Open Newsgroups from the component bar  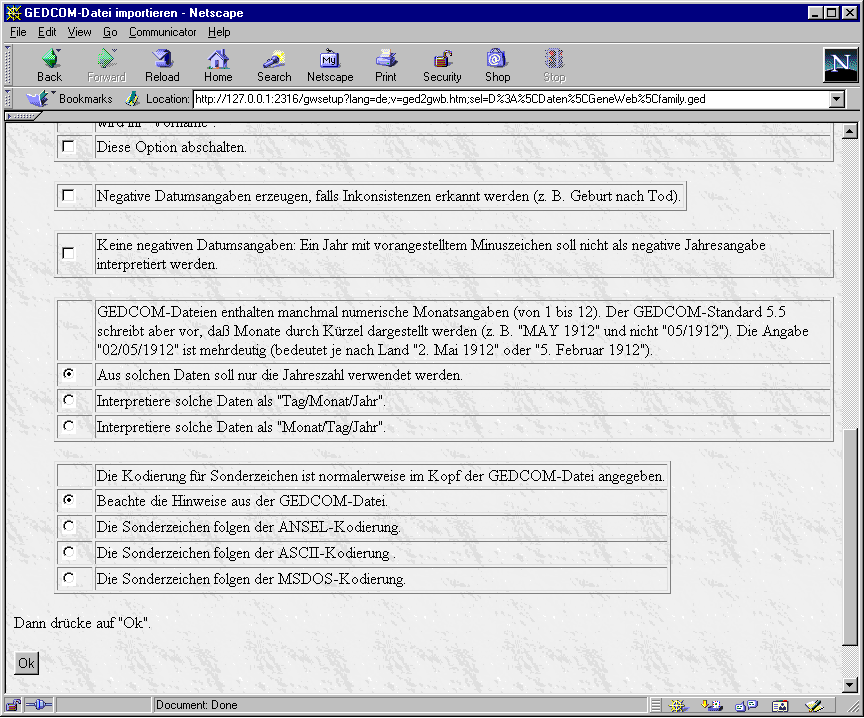tap(747, 705)
